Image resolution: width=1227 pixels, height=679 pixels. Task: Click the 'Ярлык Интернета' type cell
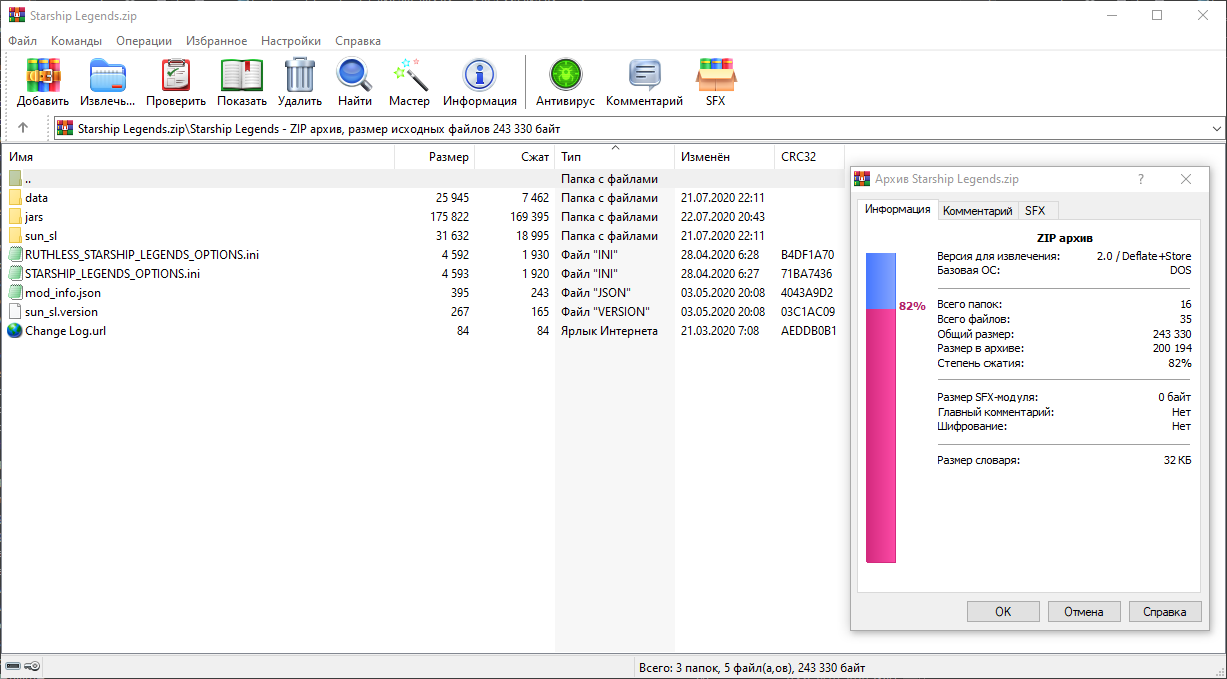[x=609, y=331]
